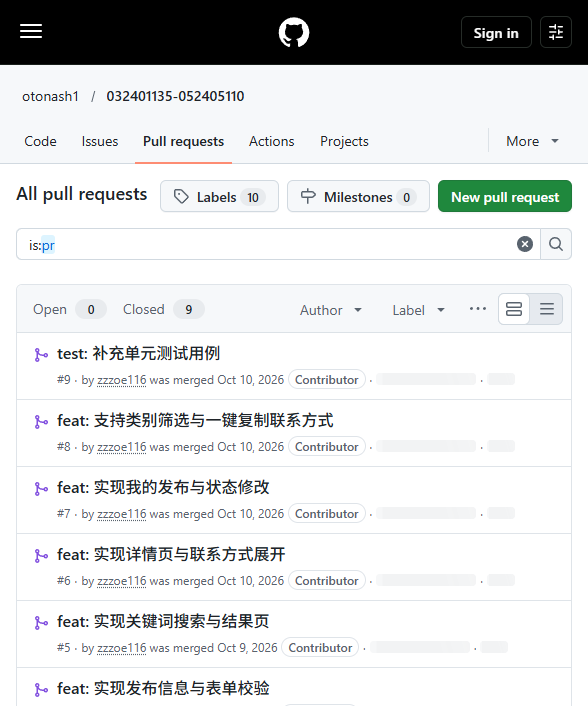This screenshot has height=706, width=588.
Task: Click New pull request button
Action: coord(505,196)
